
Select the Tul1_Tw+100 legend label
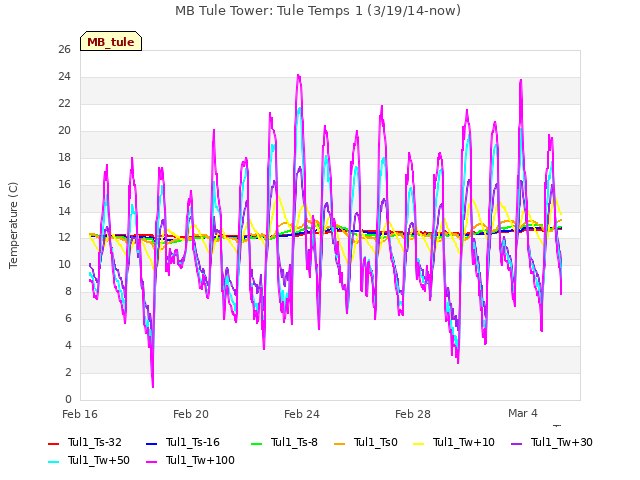[200, 460]
